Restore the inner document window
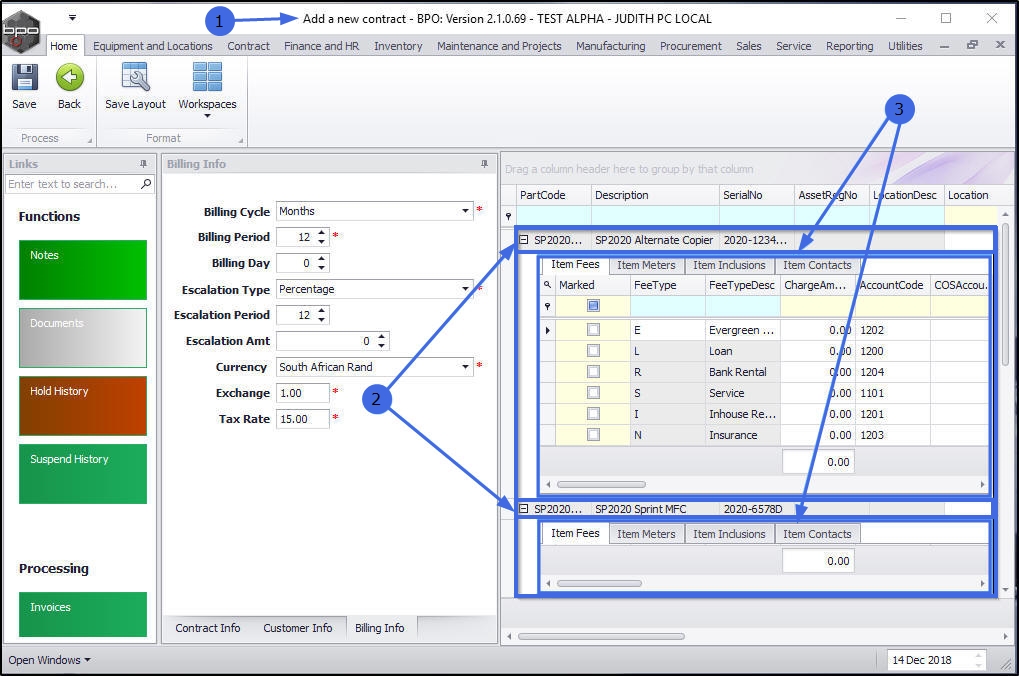 click(972, 45)
